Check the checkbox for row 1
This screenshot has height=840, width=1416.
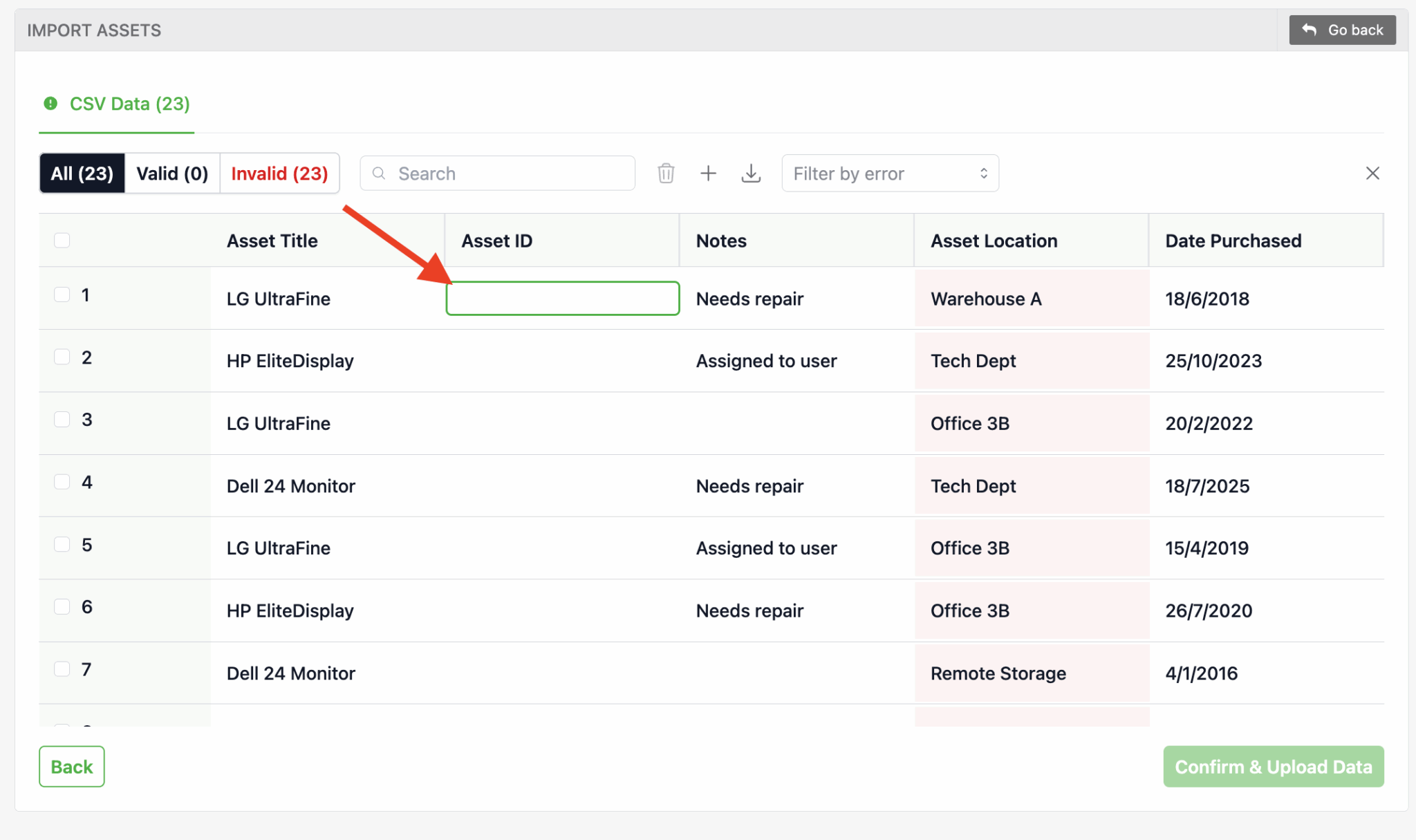click(x=62, y=295)
